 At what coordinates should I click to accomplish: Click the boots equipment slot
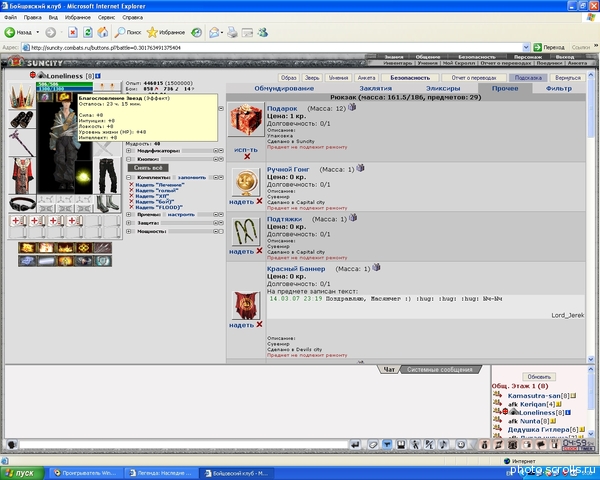[108, 204]
